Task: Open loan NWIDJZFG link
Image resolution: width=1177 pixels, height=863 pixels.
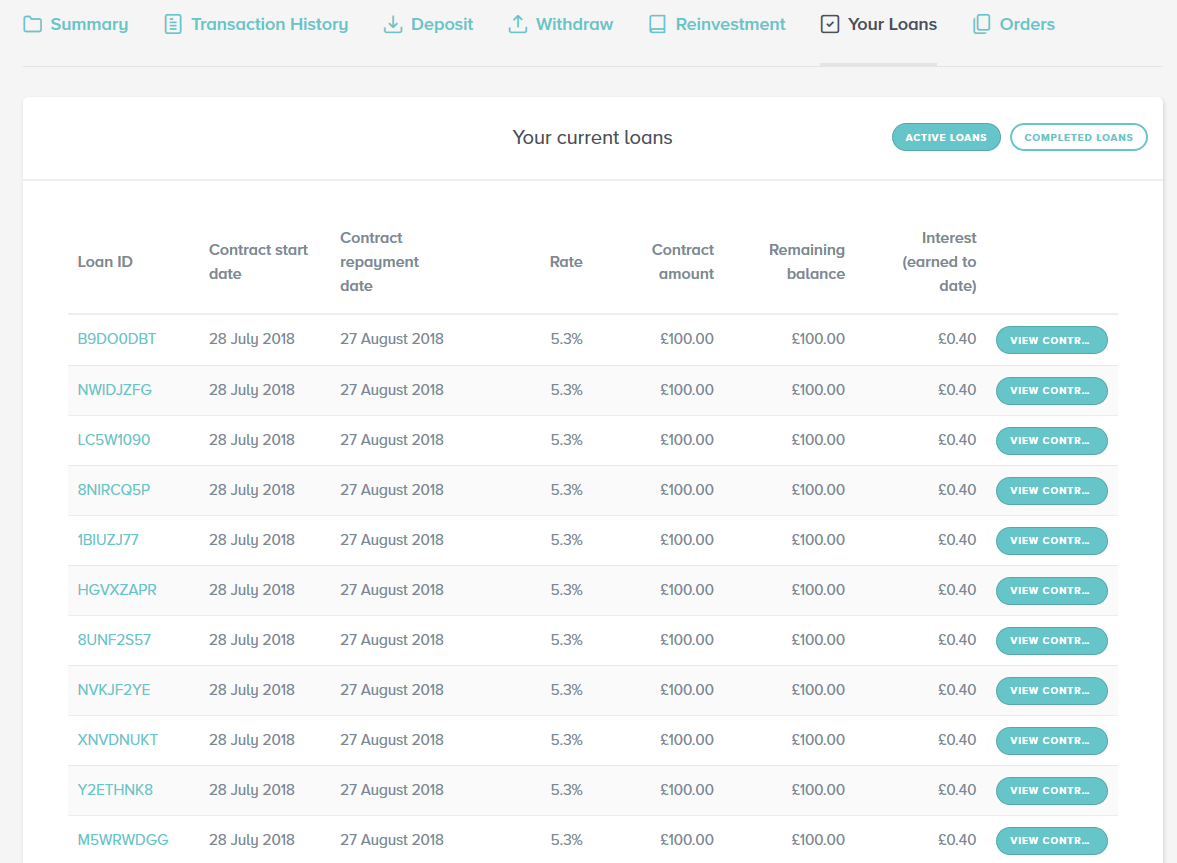Action: (x=115, y=390)
